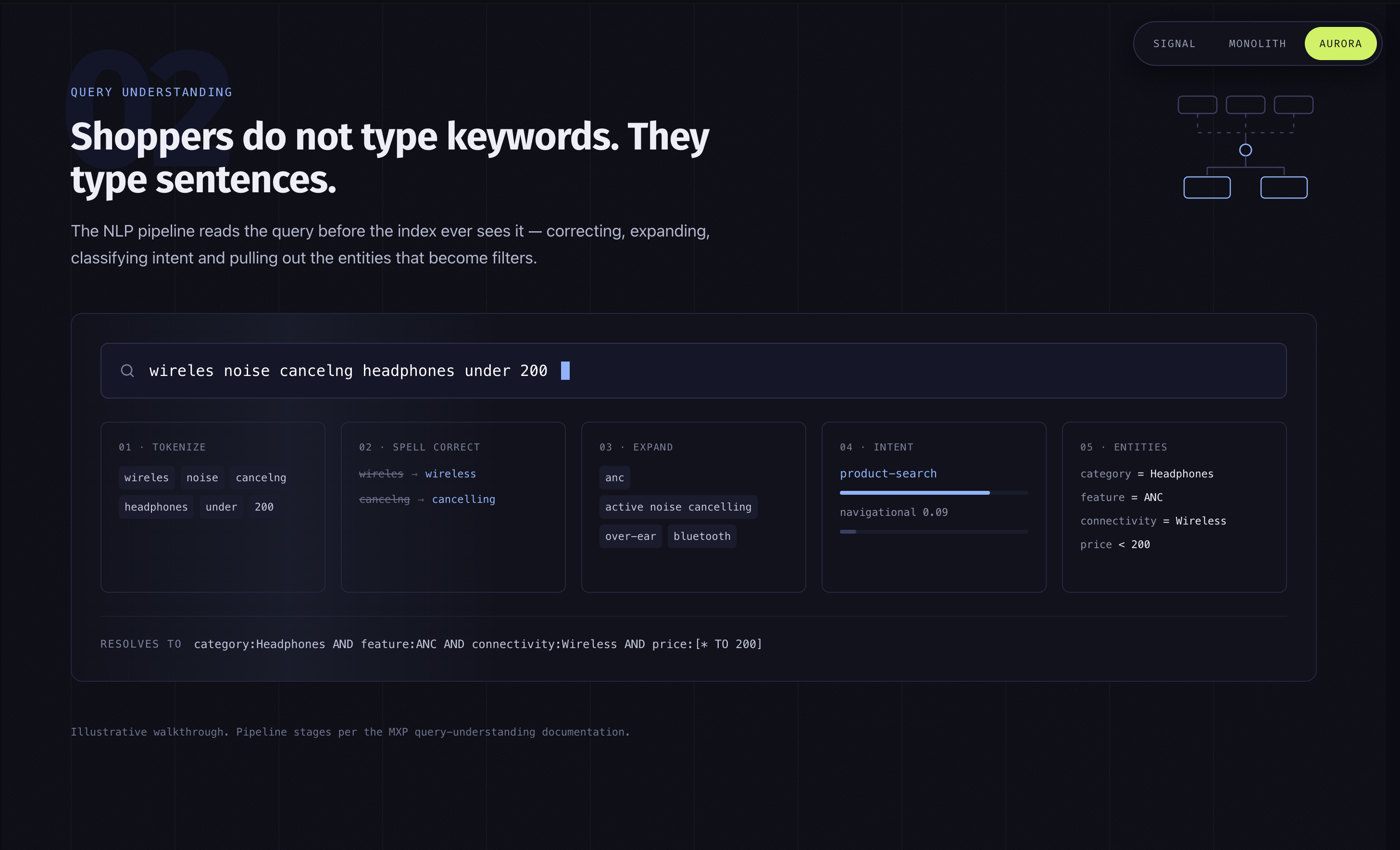
Task: Click the illustrative walkthrough footnote
Action: (350, 732)
